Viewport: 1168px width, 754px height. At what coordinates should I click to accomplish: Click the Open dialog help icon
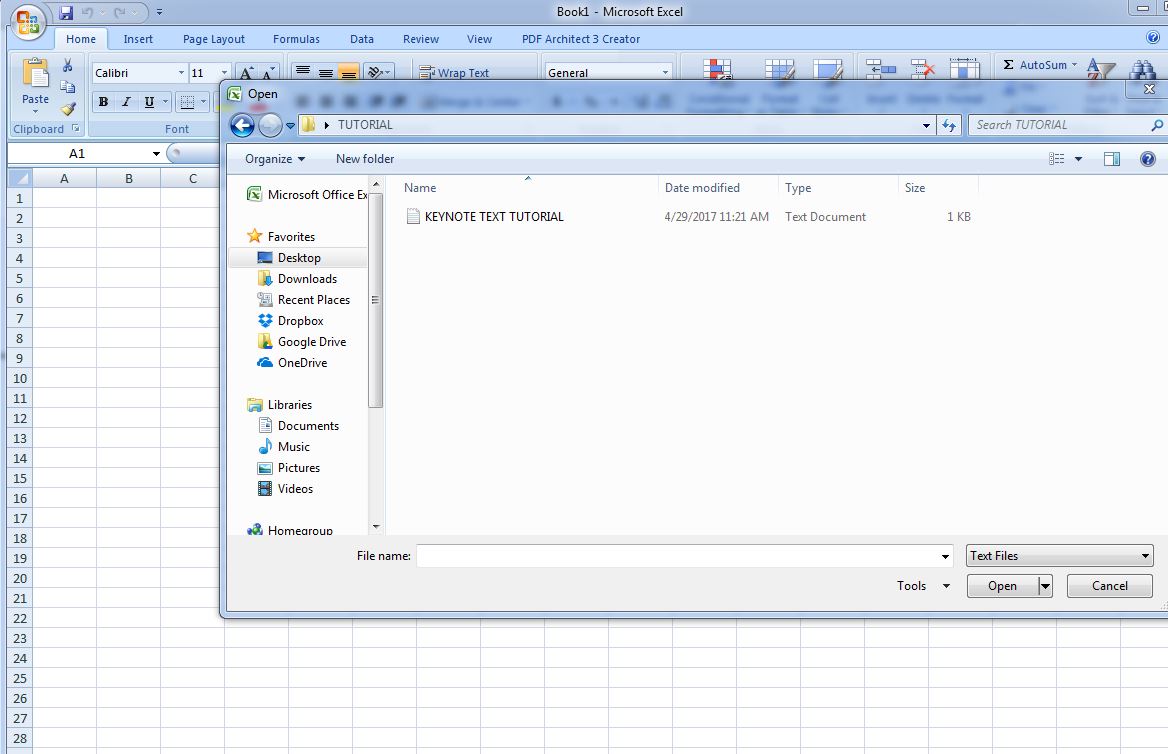[1148, 159]
